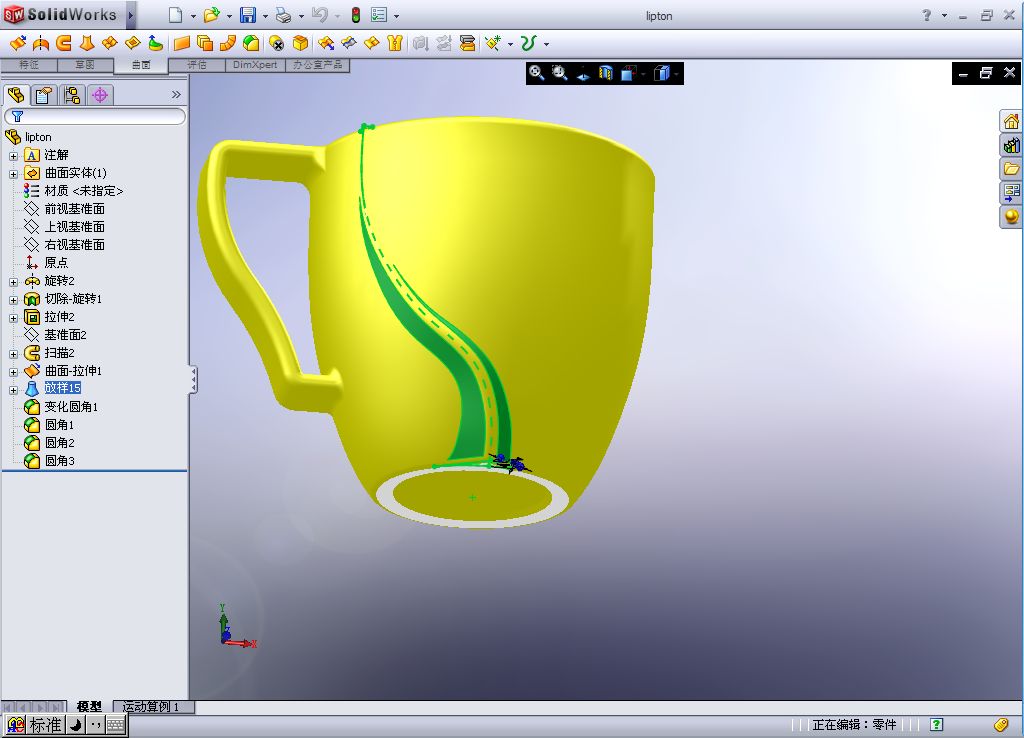This screenshot has width=1024, height=738.
Task: Select the Revolved Surface tool icon
Action: 40,43
